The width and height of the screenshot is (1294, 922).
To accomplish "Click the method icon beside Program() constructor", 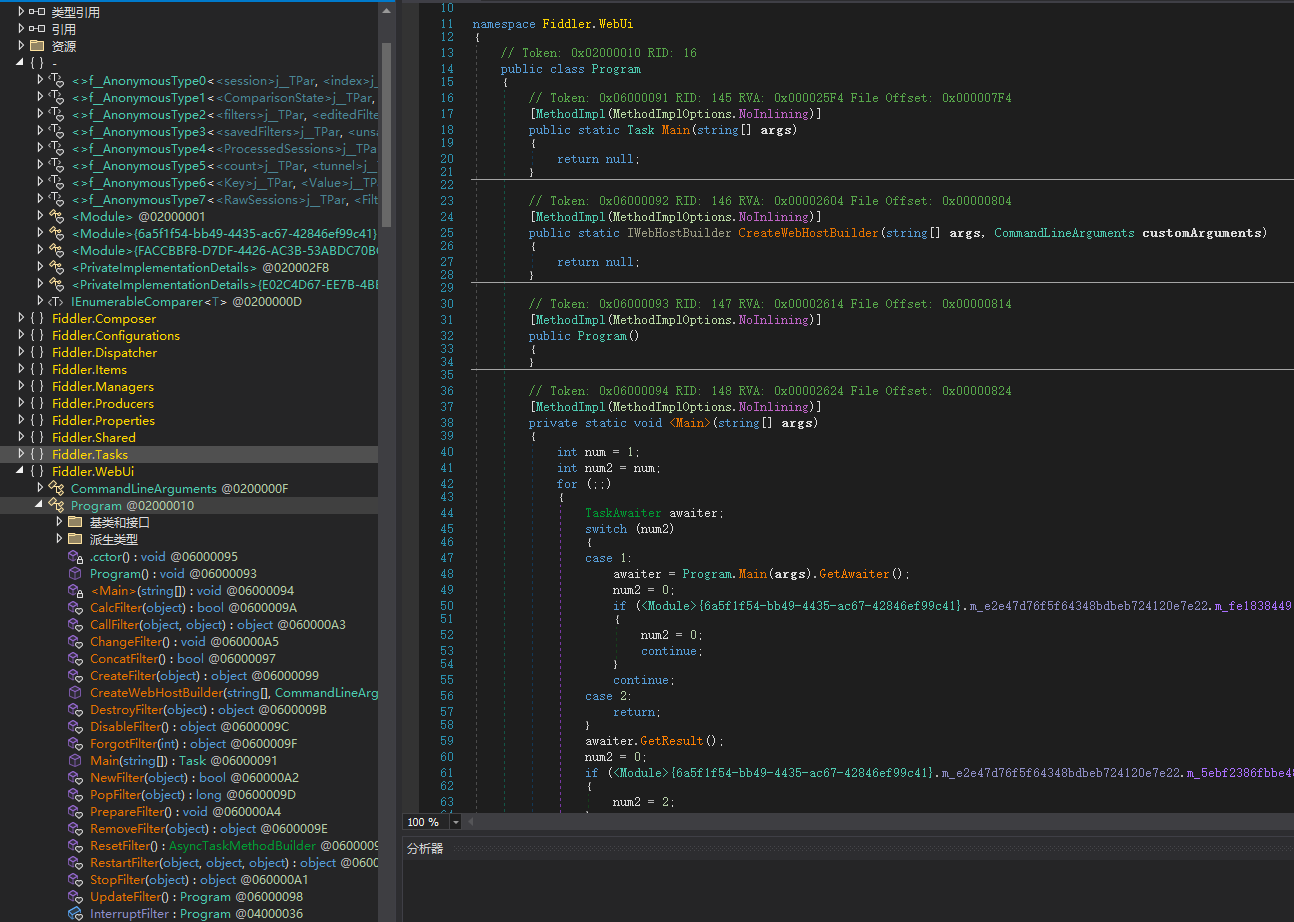I will [75, 574].
